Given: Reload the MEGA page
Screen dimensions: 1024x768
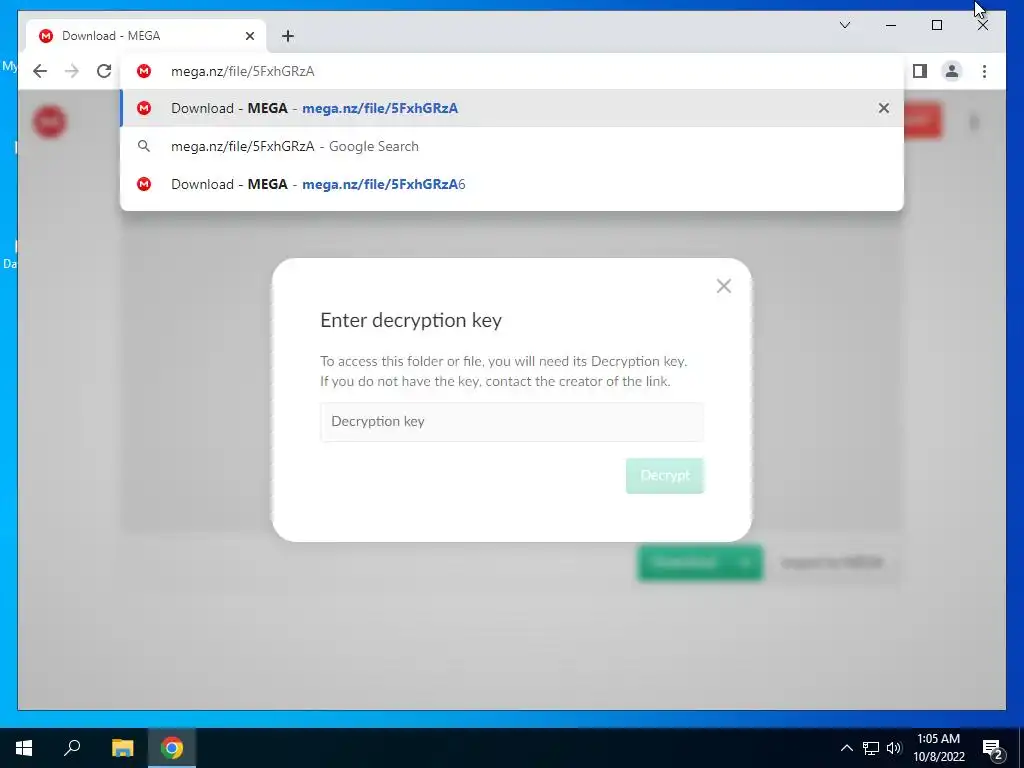Looking at the screenshot, I should 104,71.
